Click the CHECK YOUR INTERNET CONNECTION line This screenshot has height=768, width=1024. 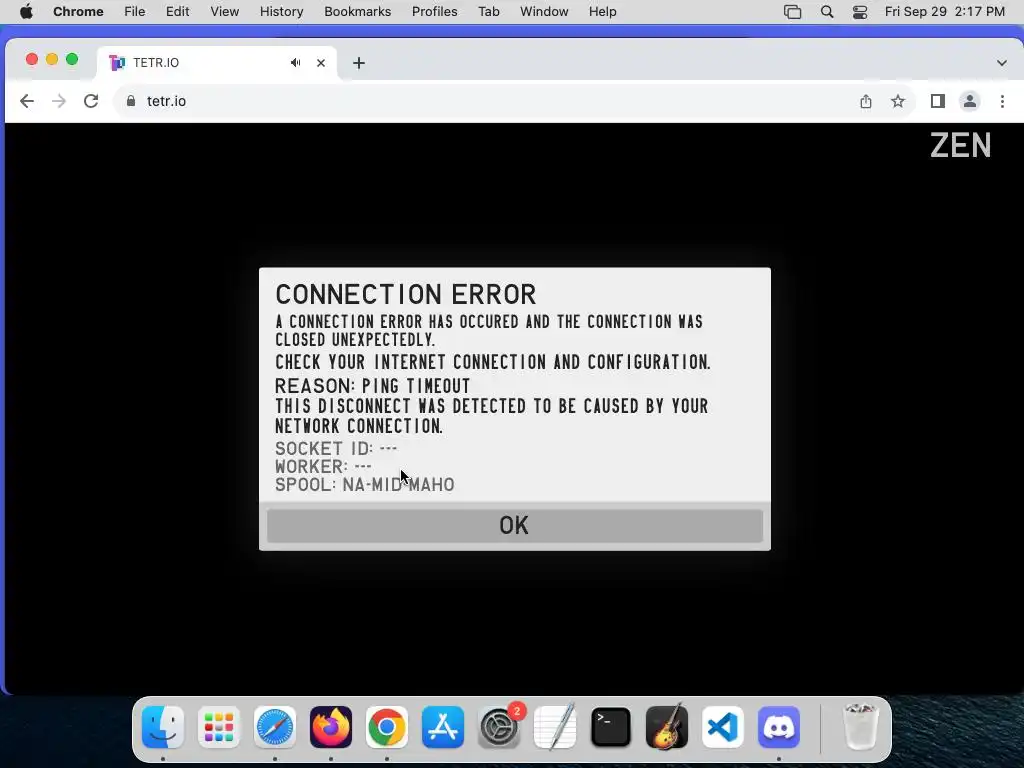(x=493, y=362)
